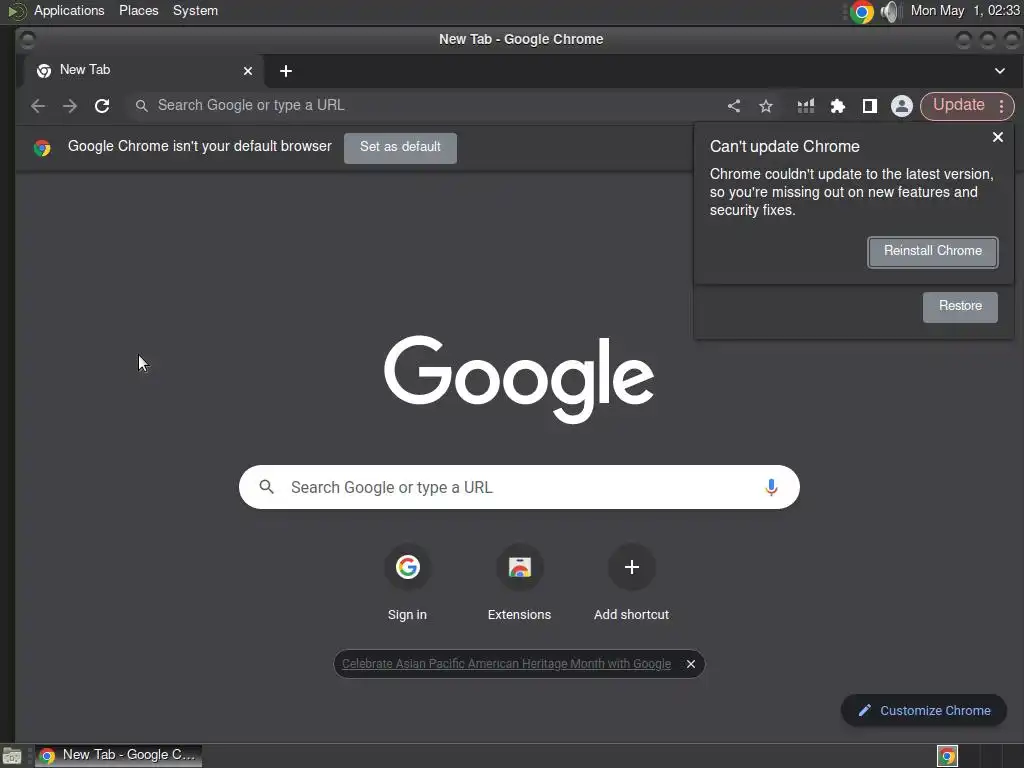
Task: Click the date and time clock in top panel
Action: tap(965, 10)
